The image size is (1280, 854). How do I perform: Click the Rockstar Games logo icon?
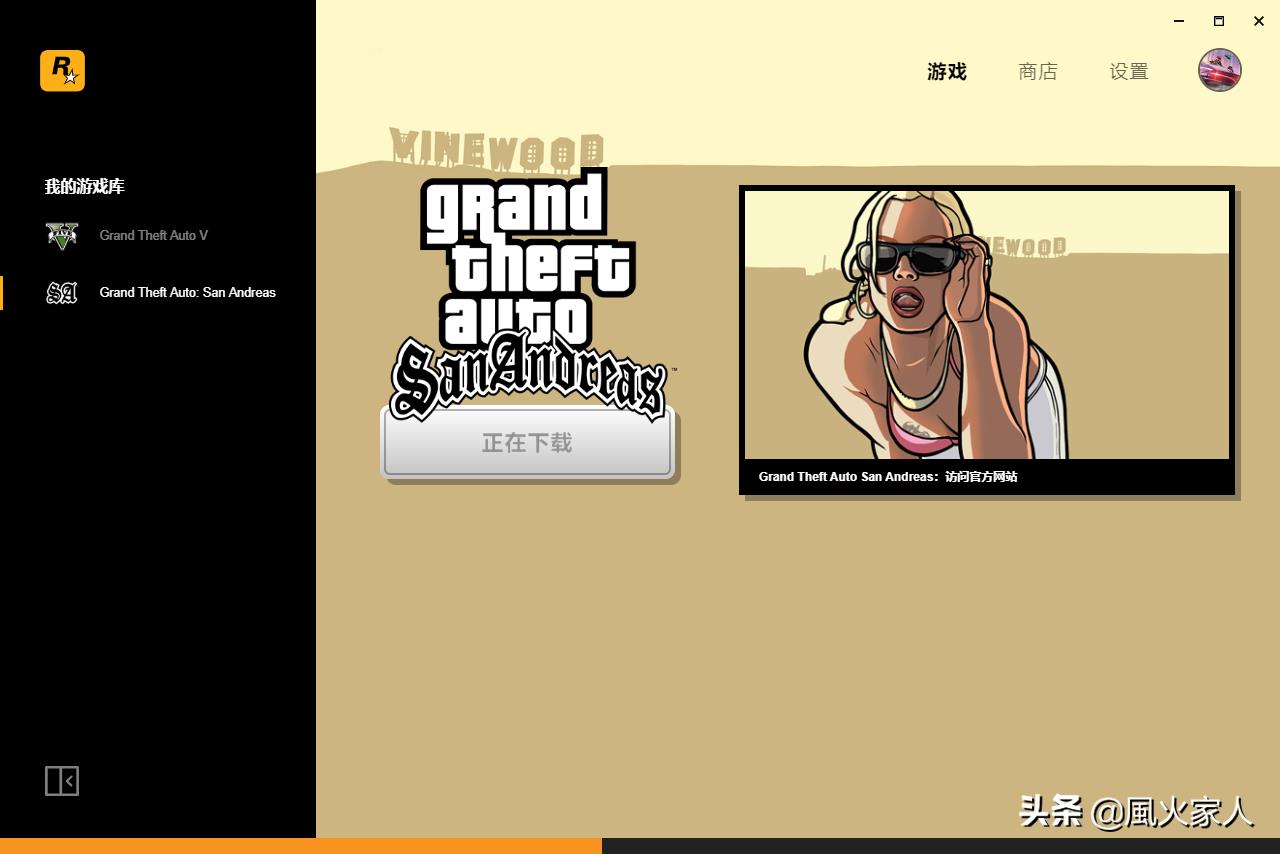[x=62, y=71]
